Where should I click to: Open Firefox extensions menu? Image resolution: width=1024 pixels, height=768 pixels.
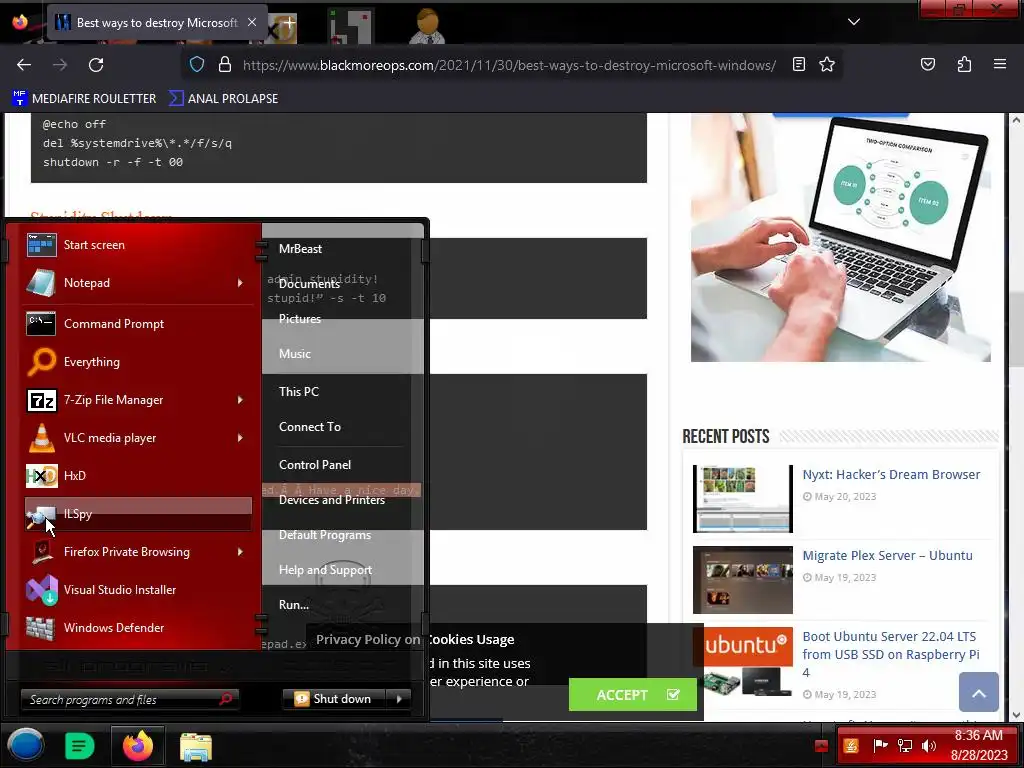964,64
